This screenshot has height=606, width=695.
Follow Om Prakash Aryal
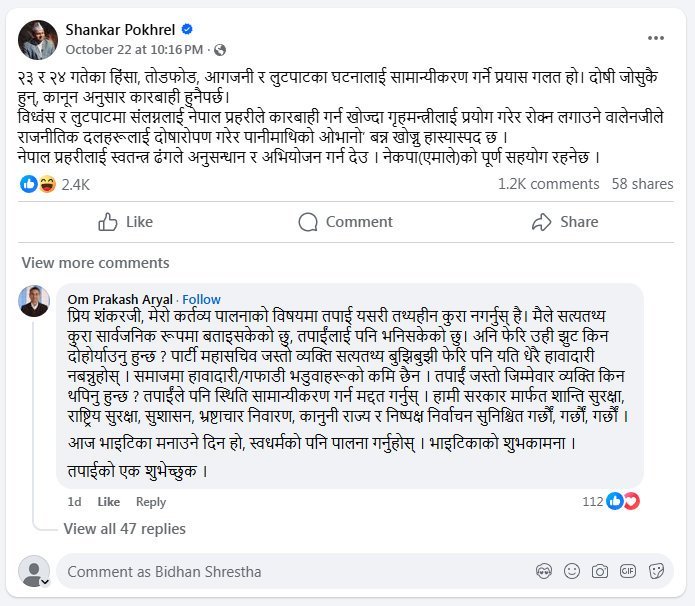click(202, 299)
